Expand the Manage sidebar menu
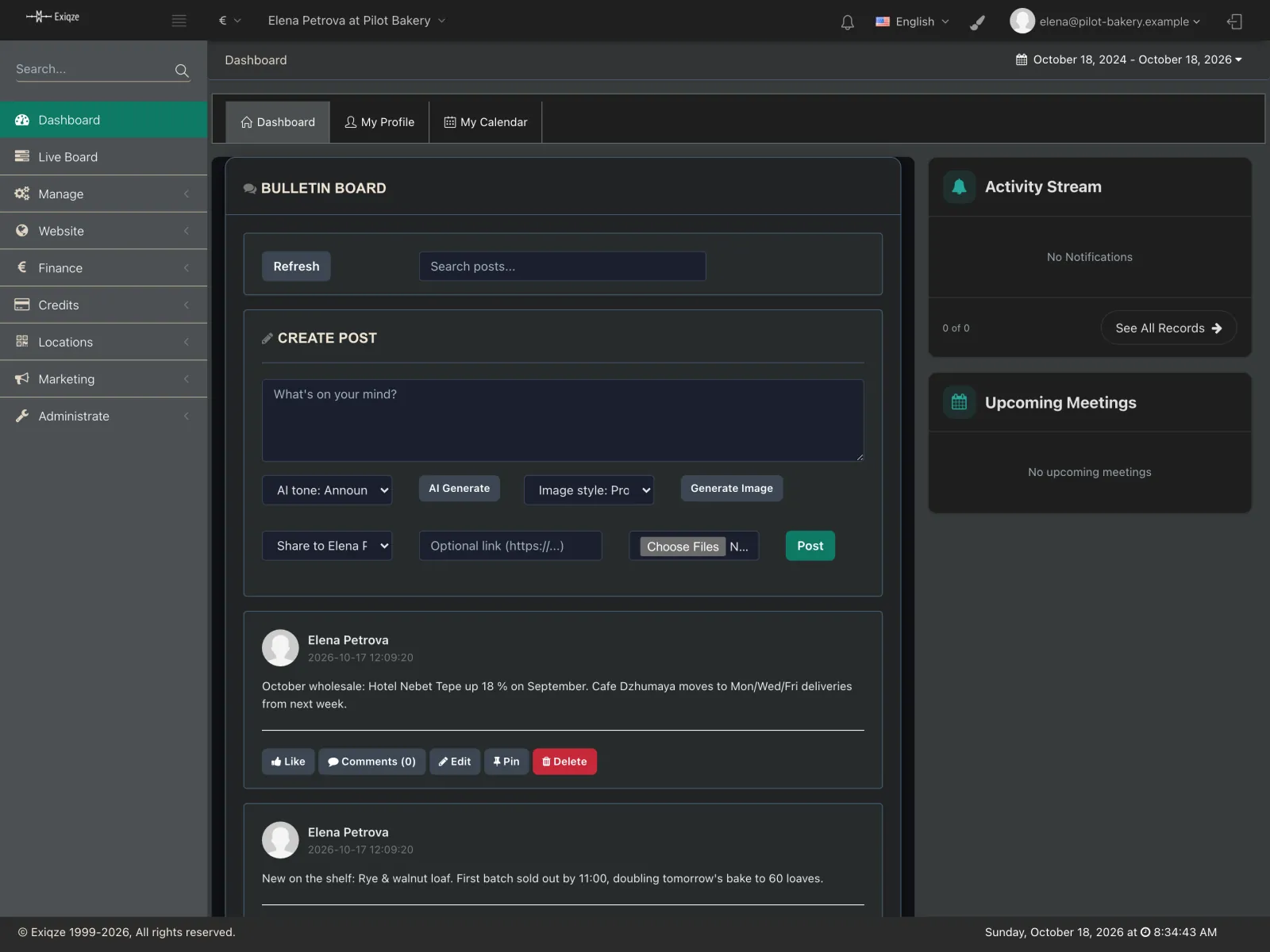Image resolution: width=1270 pixels, height=952 pixels. point(103,194)
